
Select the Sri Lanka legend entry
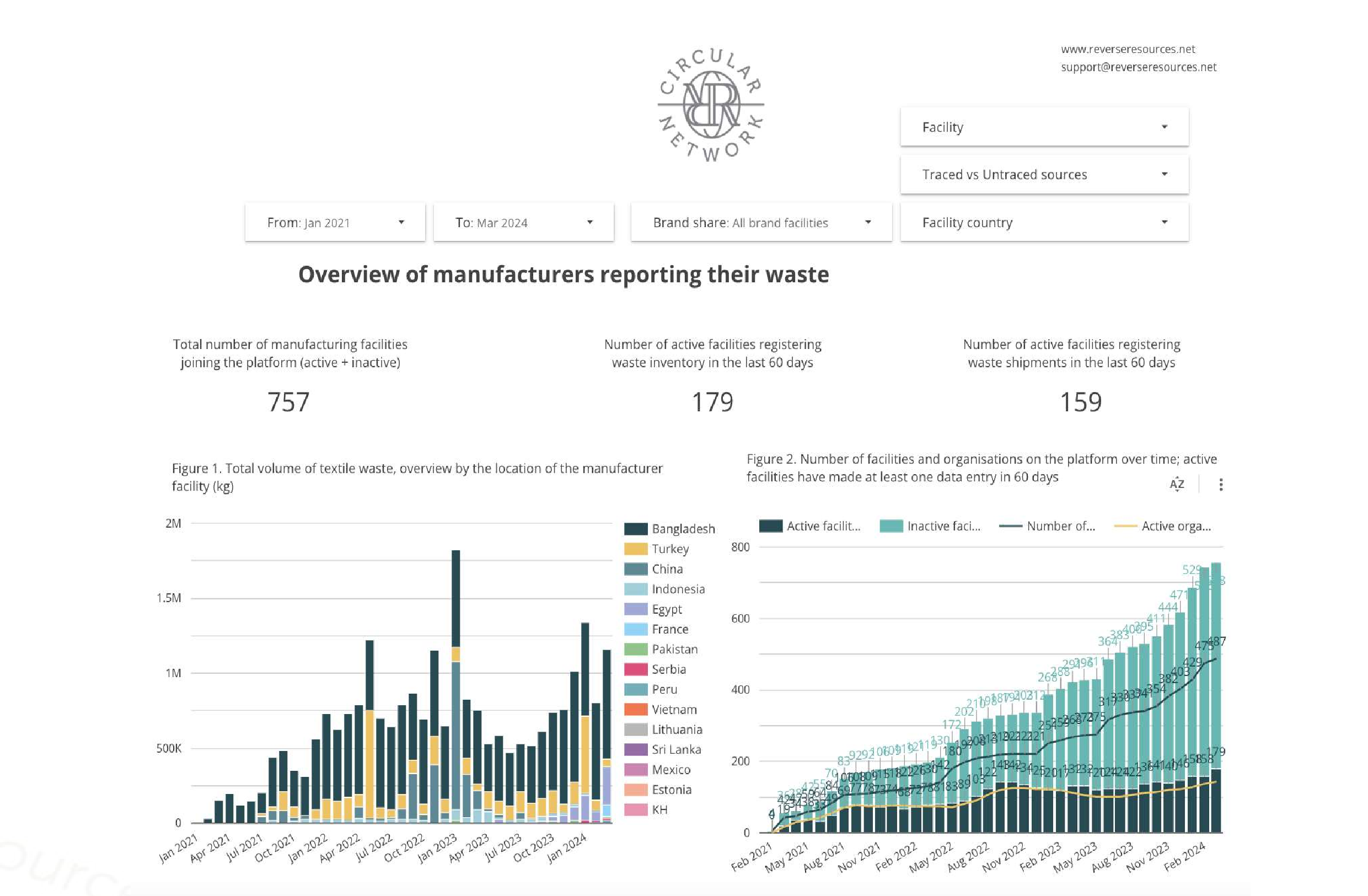[x=676, y=749]
